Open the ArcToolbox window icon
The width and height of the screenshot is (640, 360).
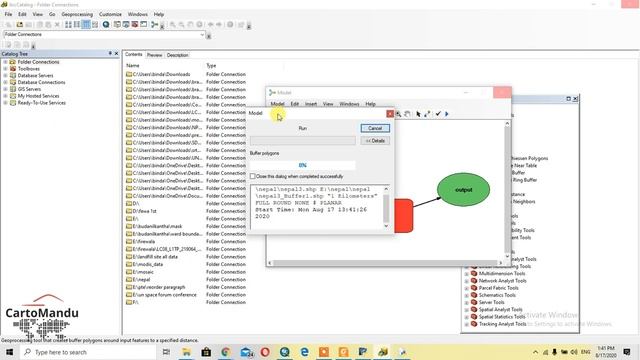[135, 25]
